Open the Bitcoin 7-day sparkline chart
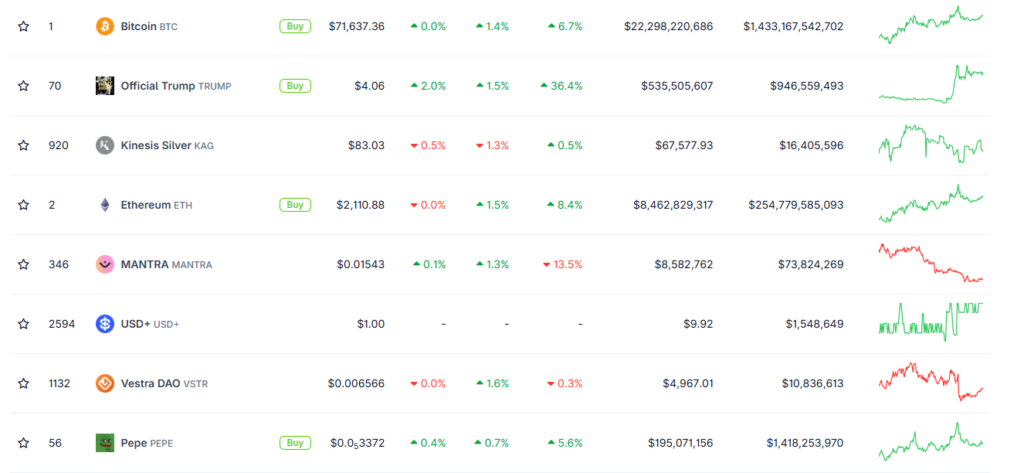The width and height of the screenshot is (1024, 473). 931,26
